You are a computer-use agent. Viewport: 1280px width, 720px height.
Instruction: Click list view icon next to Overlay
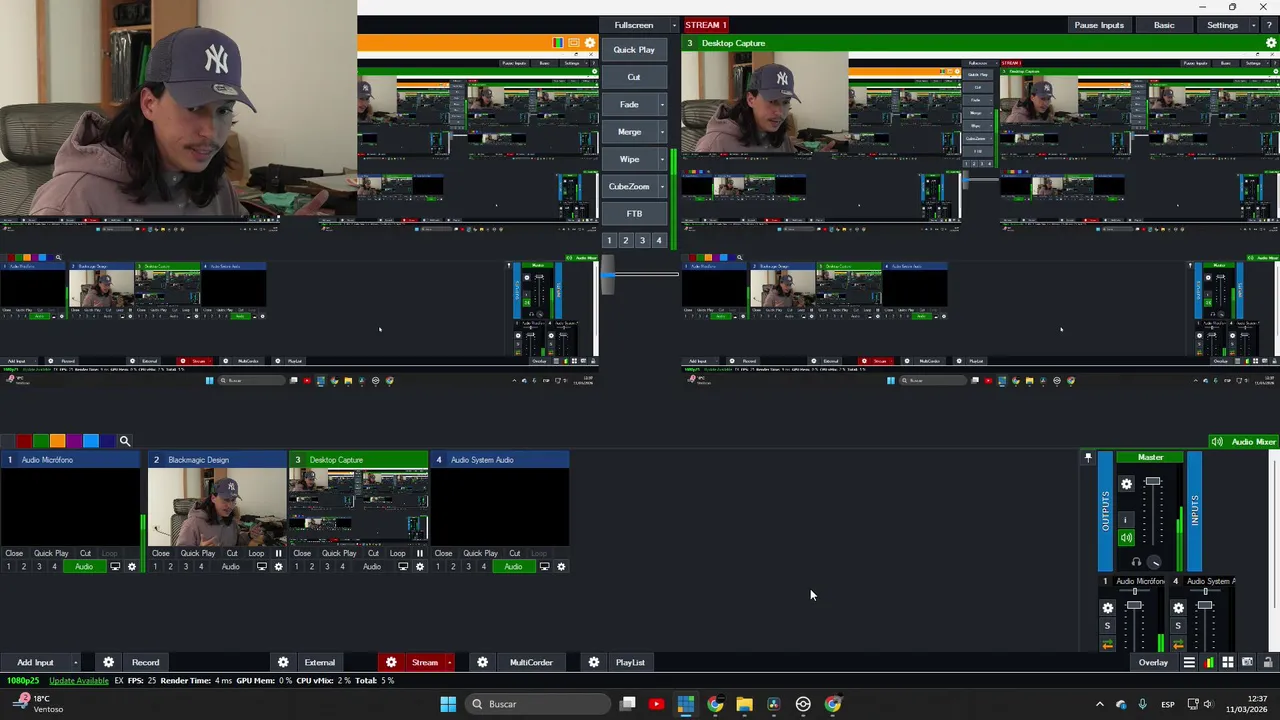click(1189, 662)
